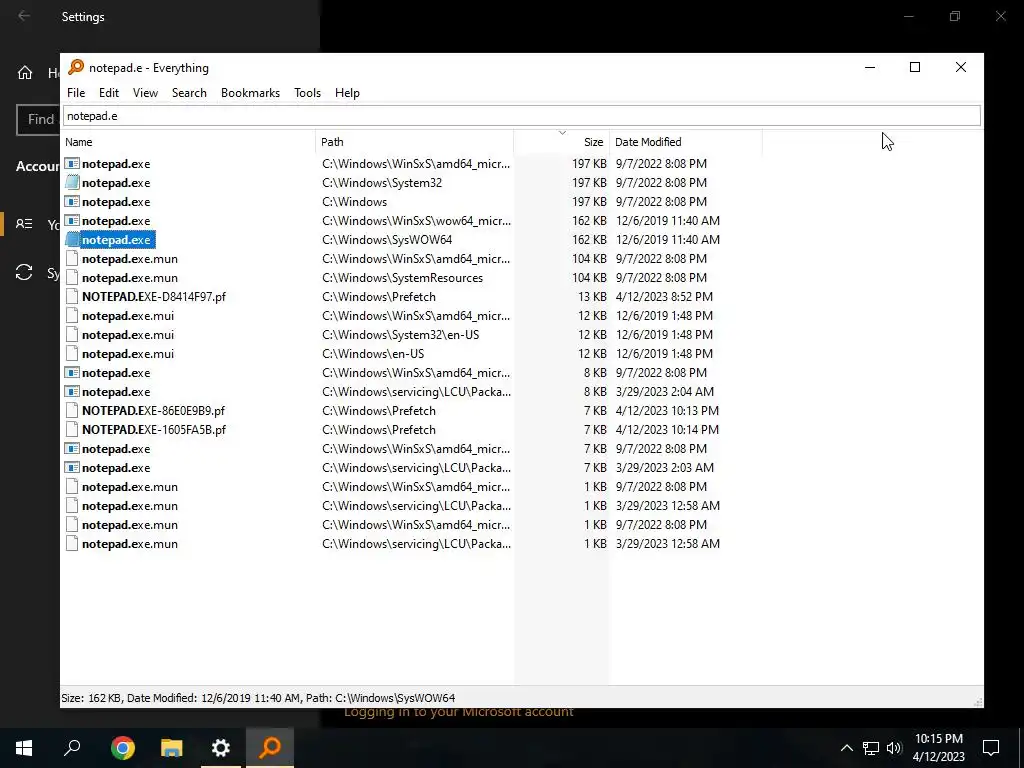This screenshot has width=1024, height=768.
Task: Open taskbar Search magnifier
Action: point(72,748)
